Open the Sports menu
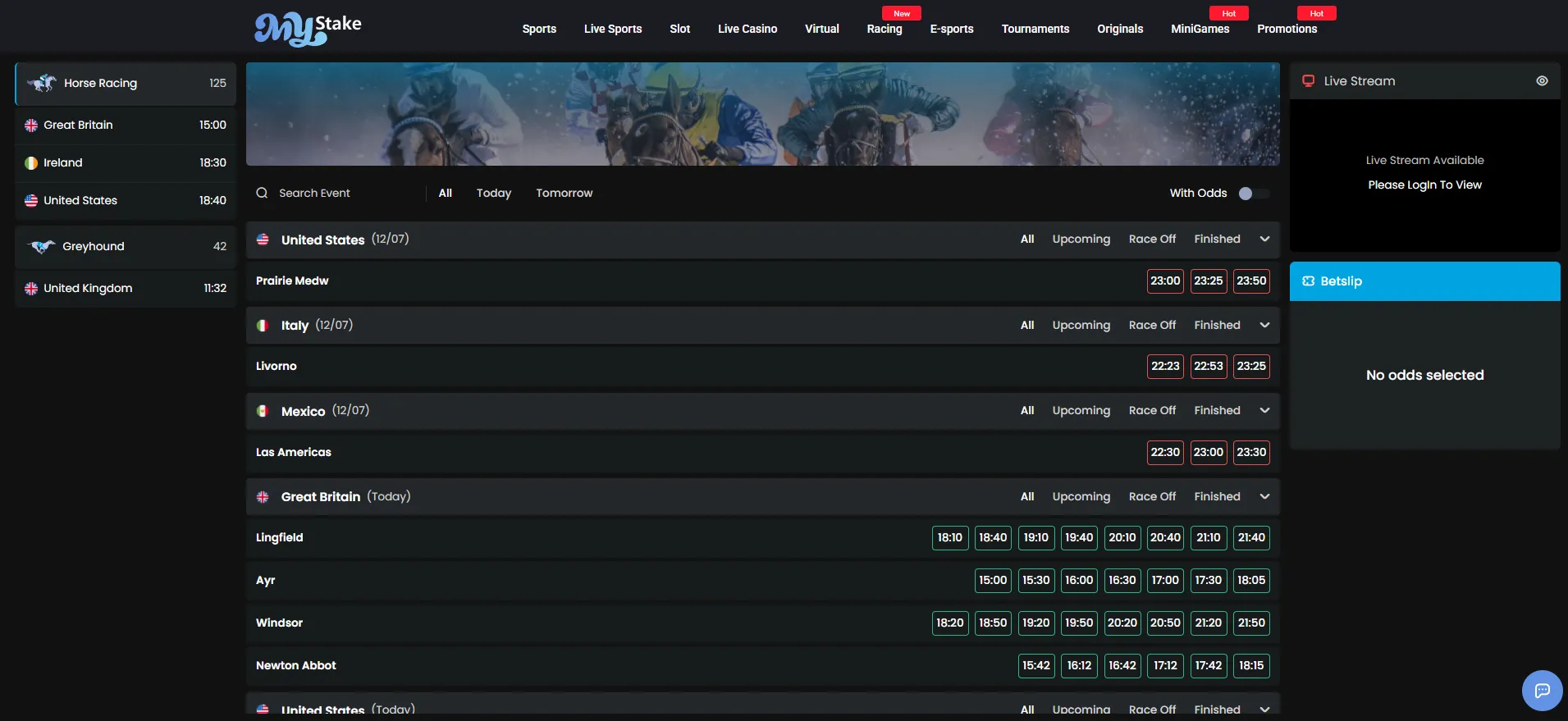This screenshot has height=721, width=1568. (x=539, y=29)
